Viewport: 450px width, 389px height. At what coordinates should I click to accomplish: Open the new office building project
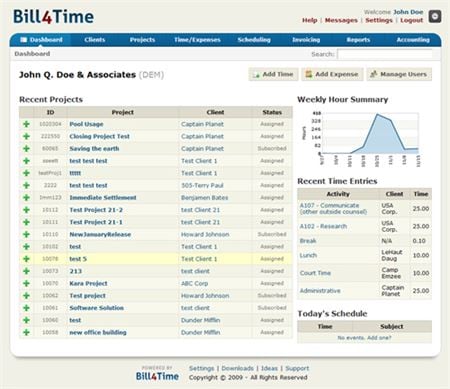98,332
